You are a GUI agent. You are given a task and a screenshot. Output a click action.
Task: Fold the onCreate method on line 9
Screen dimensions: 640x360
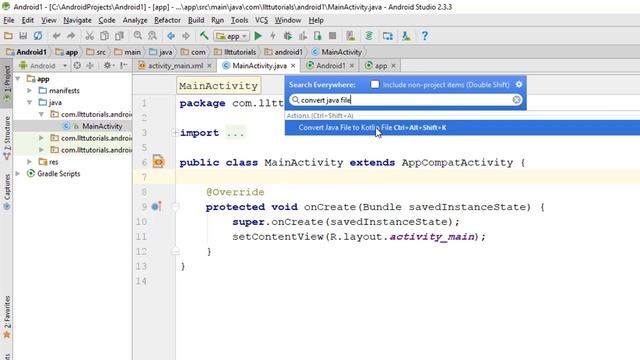coord(175,207)
